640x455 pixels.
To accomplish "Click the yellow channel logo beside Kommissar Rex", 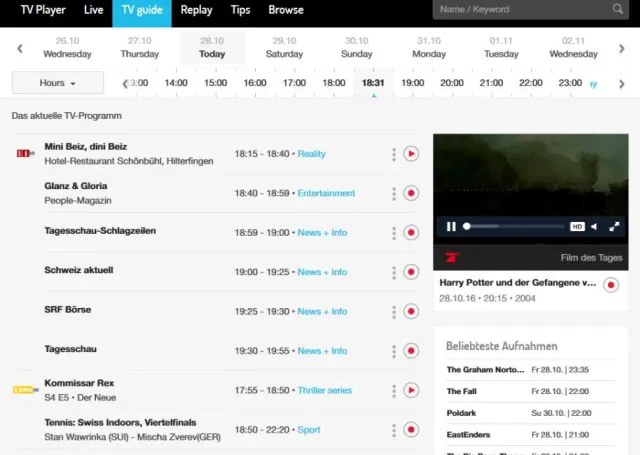I will point(25,390).
